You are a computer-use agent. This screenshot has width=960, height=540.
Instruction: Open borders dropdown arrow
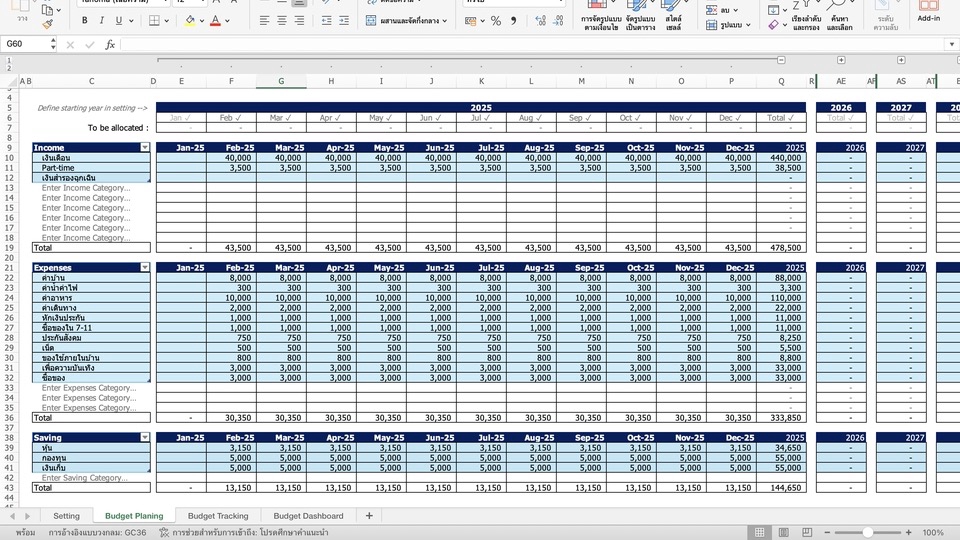coord(167,21)
